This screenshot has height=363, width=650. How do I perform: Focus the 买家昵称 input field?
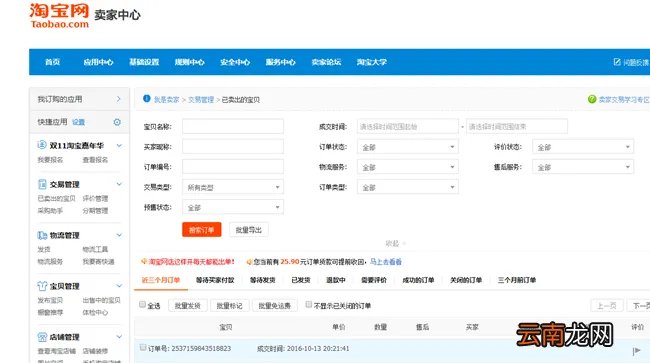pos(233,147)
